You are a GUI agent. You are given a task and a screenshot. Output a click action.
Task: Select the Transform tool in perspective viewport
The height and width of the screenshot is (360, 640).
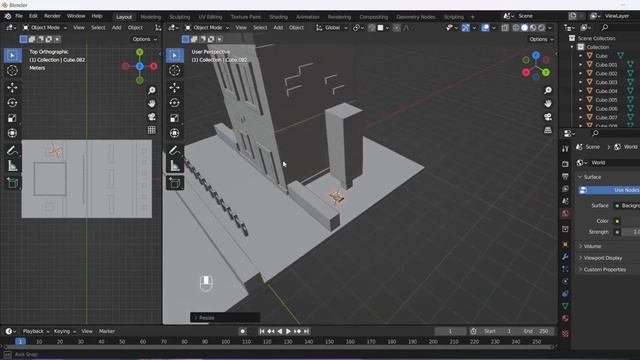coord(175,133)
